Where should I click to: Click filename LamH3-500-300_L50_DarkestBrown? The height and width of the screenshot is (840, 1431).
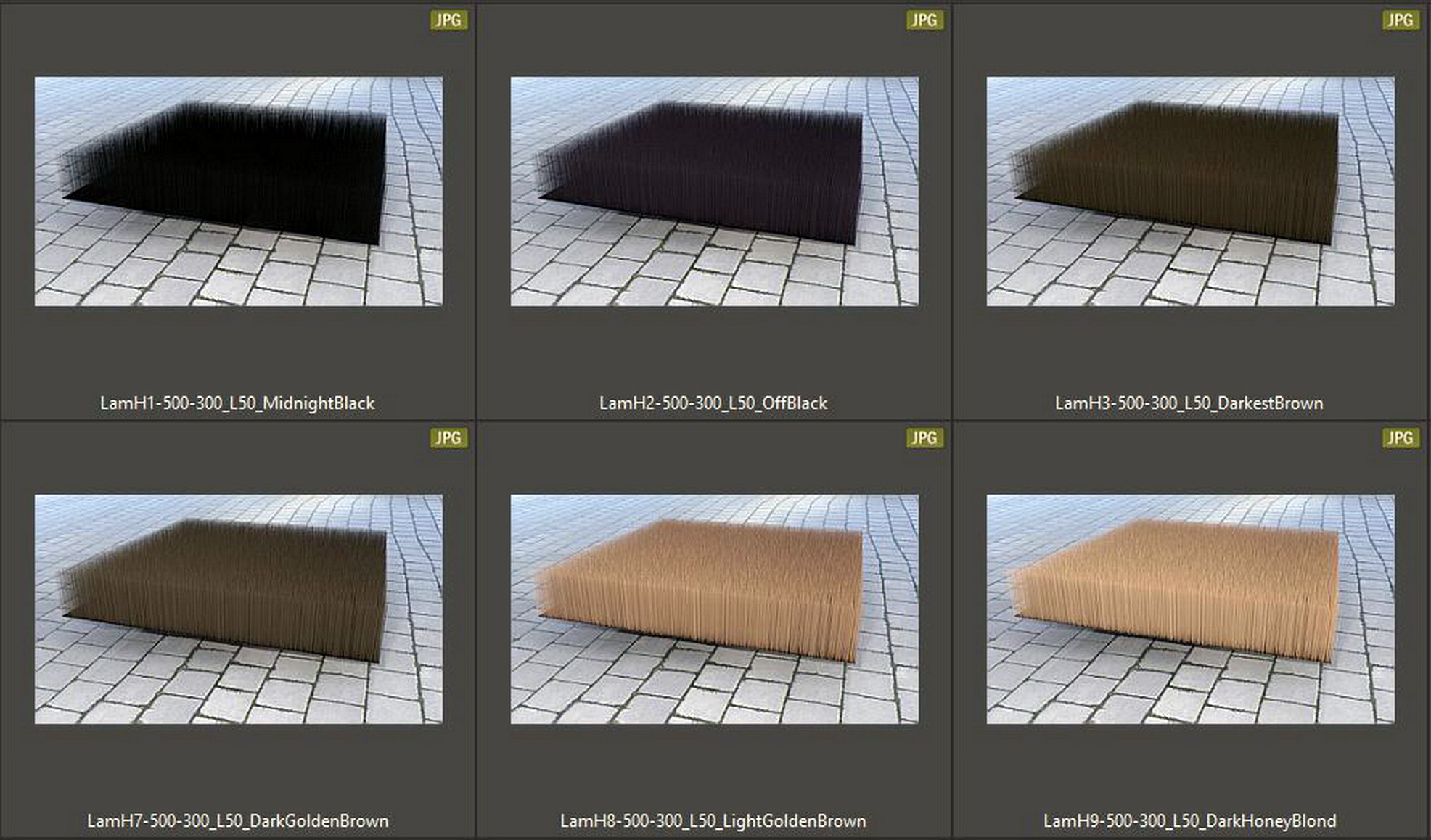(x=1189, y=403)
